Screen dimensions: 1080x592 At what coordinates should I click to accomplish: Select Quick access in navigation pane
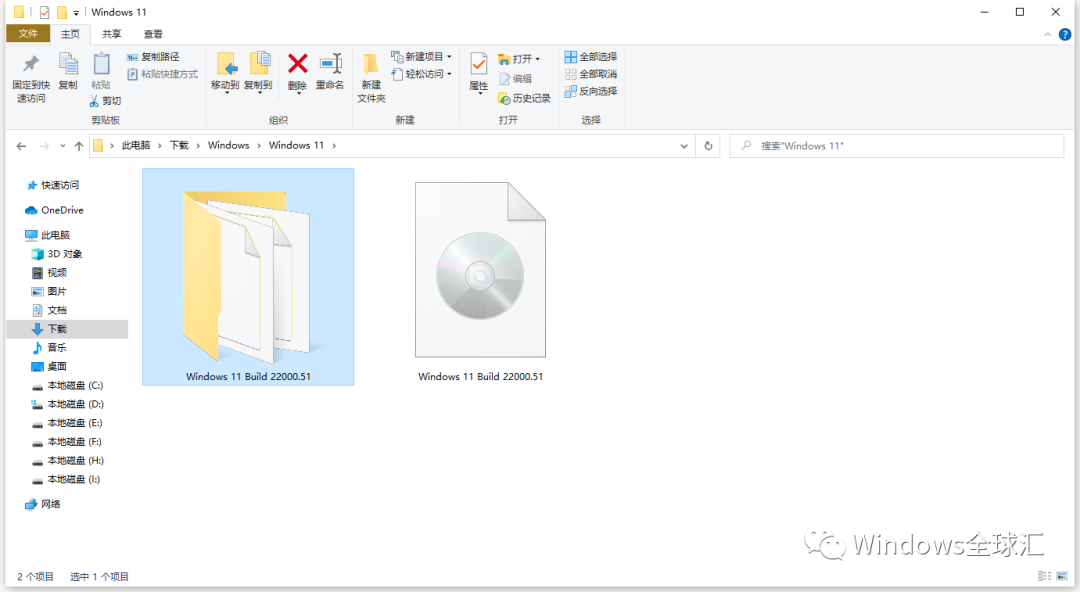point(52,185)
